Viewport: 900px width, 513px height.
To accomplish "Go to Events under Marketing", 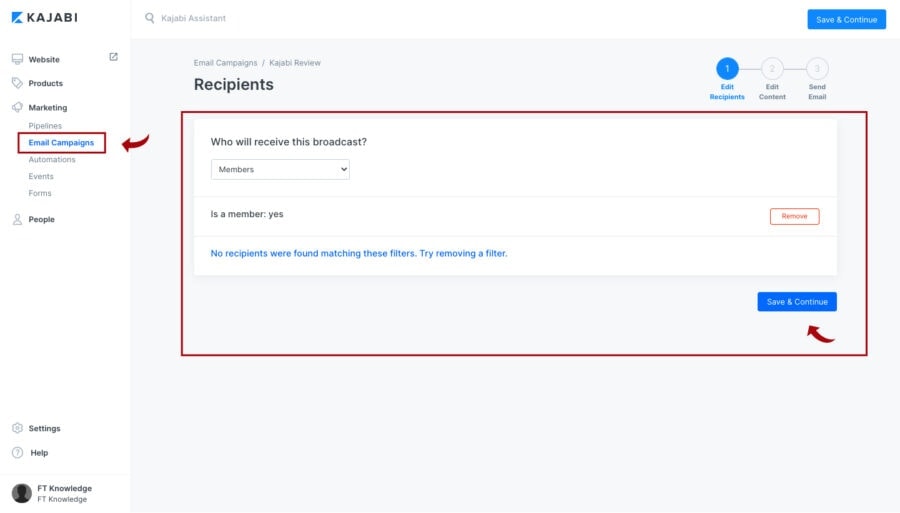I will [x=41, y=176].
